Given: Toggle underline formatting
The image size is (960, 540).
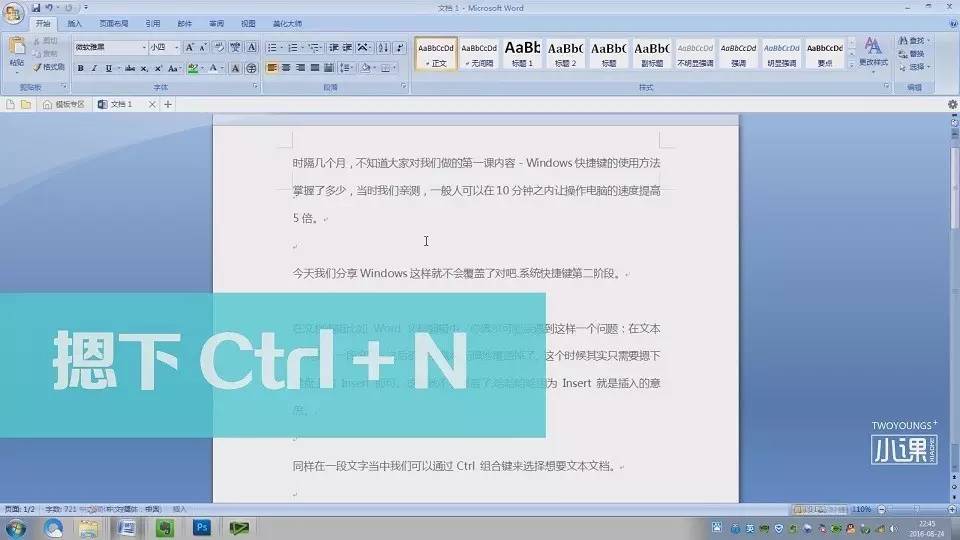Looking at the screenshot, I should [108, 69].
